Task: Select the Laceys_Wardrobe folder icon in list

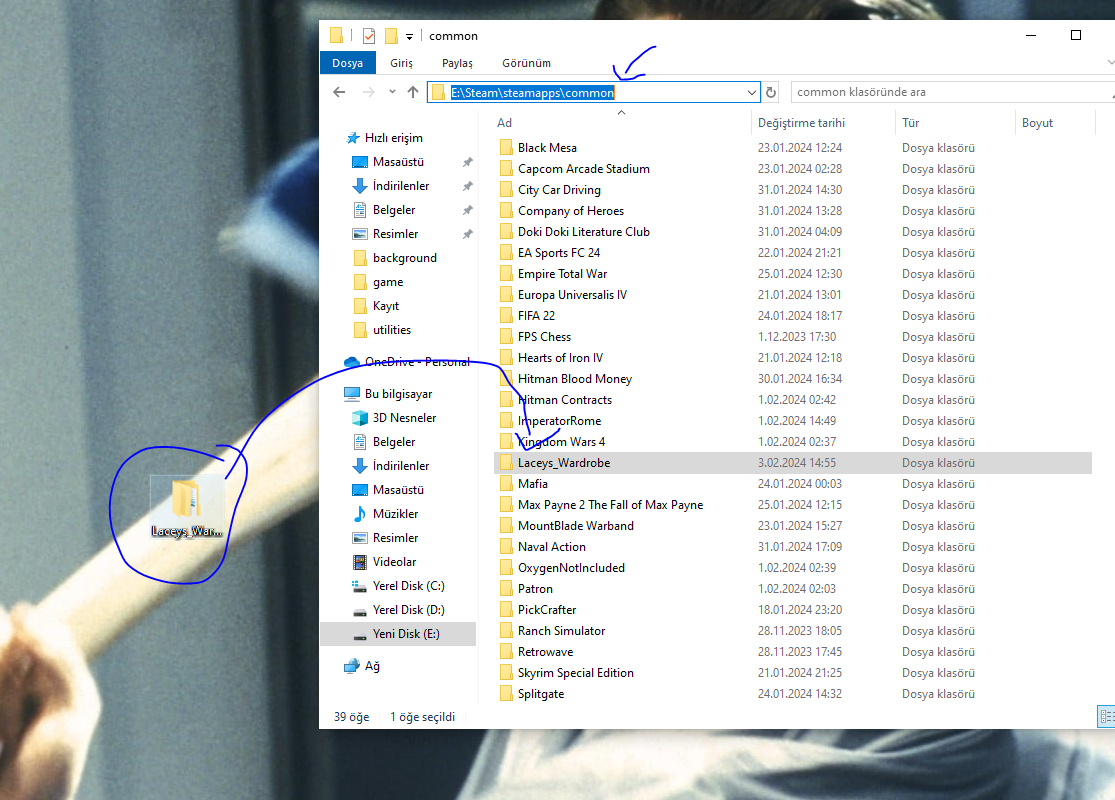Action: pos(506,463)
